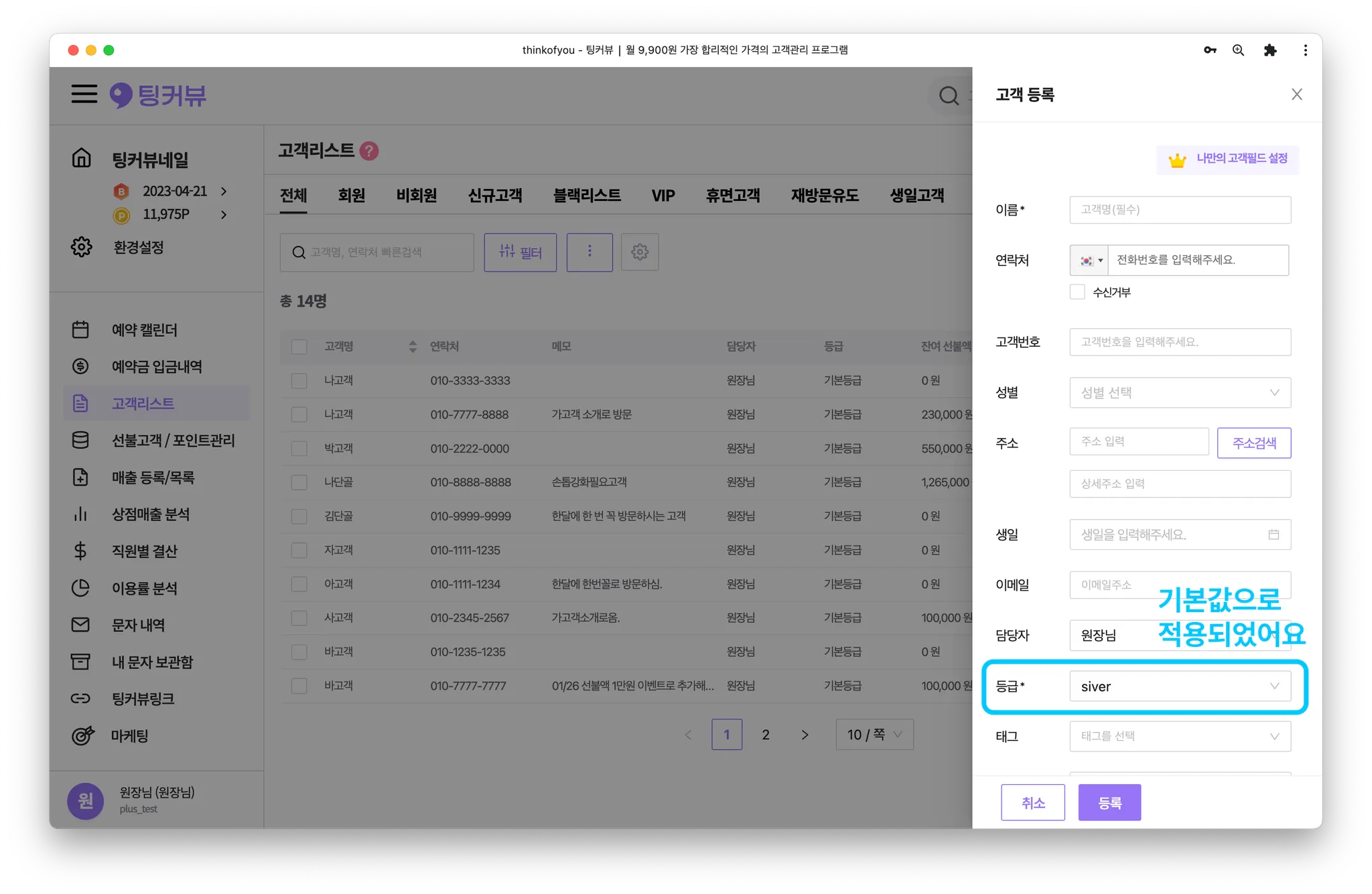Screen dimensions: 1372x894
Task: Open the 태그를 선택 dropdown
Action: [x=1180, y=736]
